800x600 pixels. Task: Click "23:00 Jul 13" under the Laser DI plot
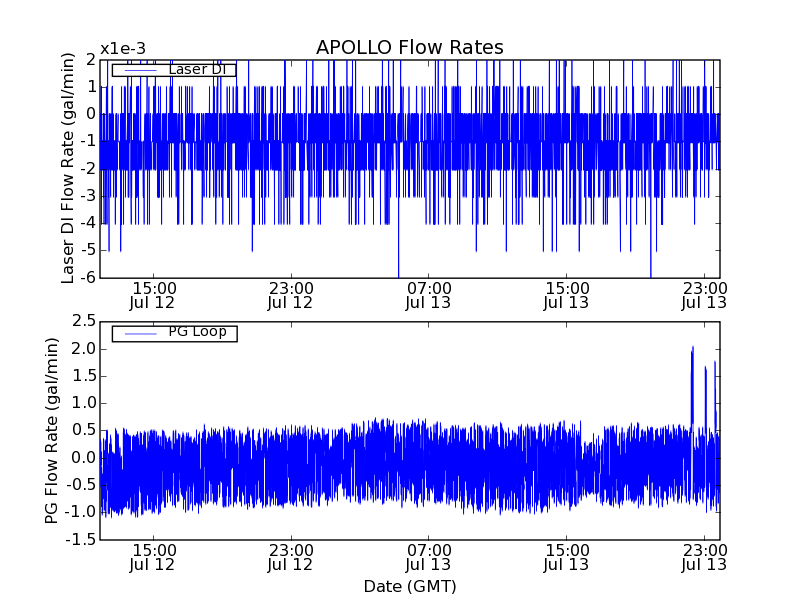[705, 296]
